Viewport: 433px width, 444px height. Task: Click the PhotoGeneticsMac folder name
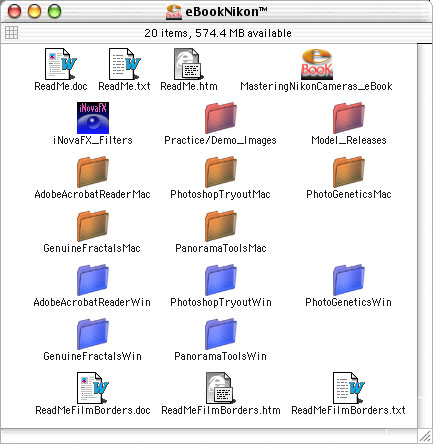tap(349, 194)
